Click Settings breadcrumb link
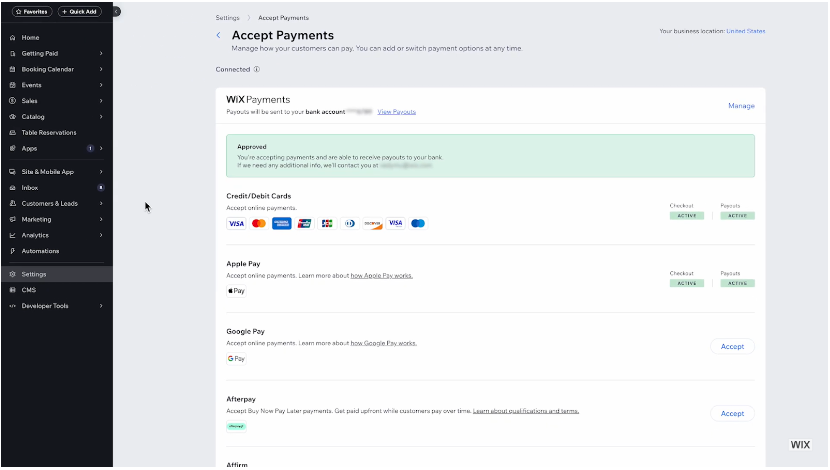This screenshot has height=470, width=830. 228,18
